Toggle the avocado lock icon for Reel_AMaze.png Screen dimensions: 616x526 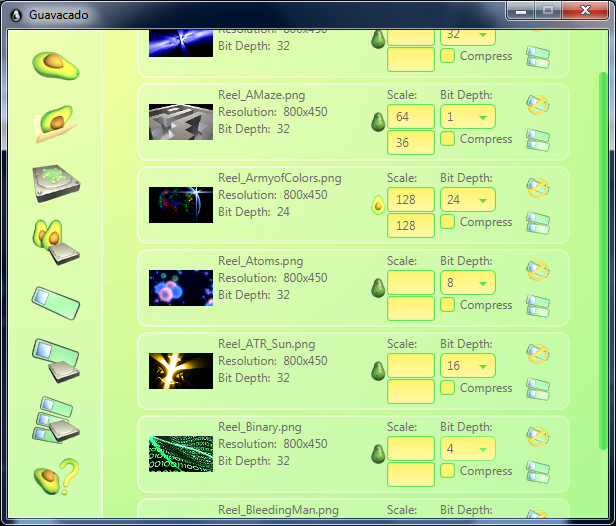pos(378,122)
